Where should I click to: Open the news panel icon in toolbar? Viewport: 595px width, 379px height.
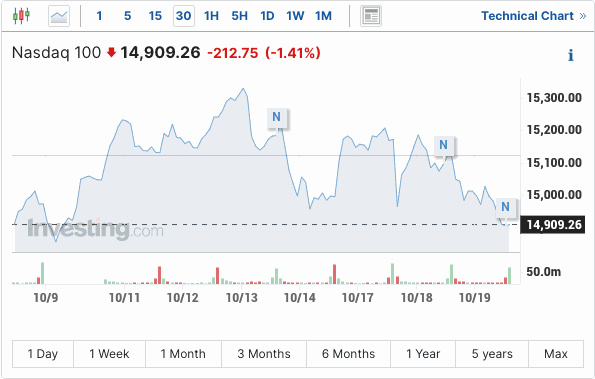(371, 16)
